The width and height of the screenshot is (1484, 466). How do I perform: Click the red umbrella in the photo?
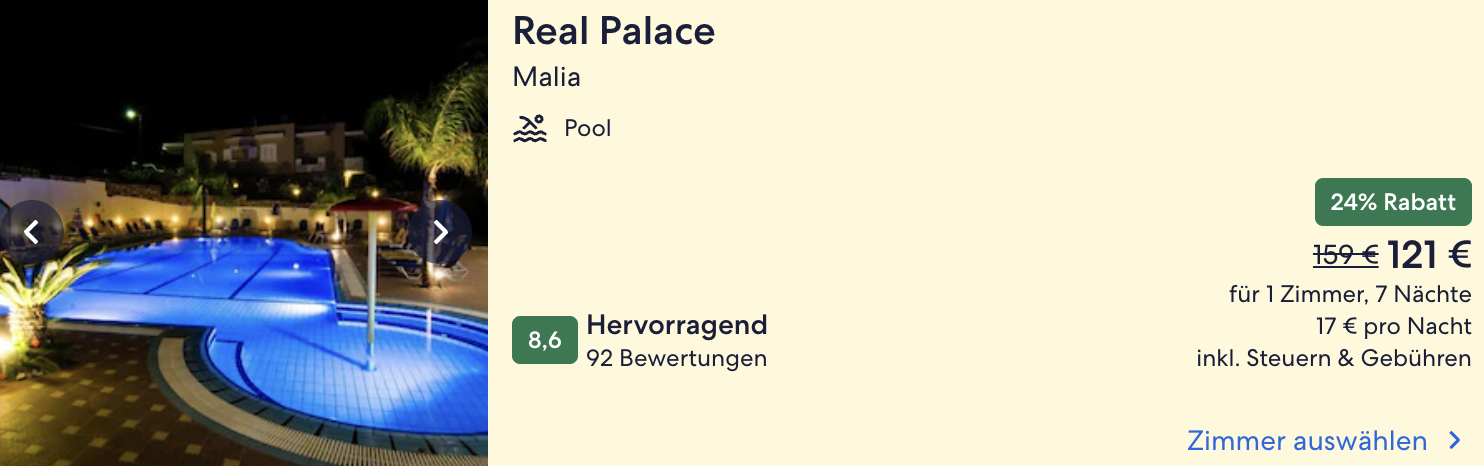372,206
